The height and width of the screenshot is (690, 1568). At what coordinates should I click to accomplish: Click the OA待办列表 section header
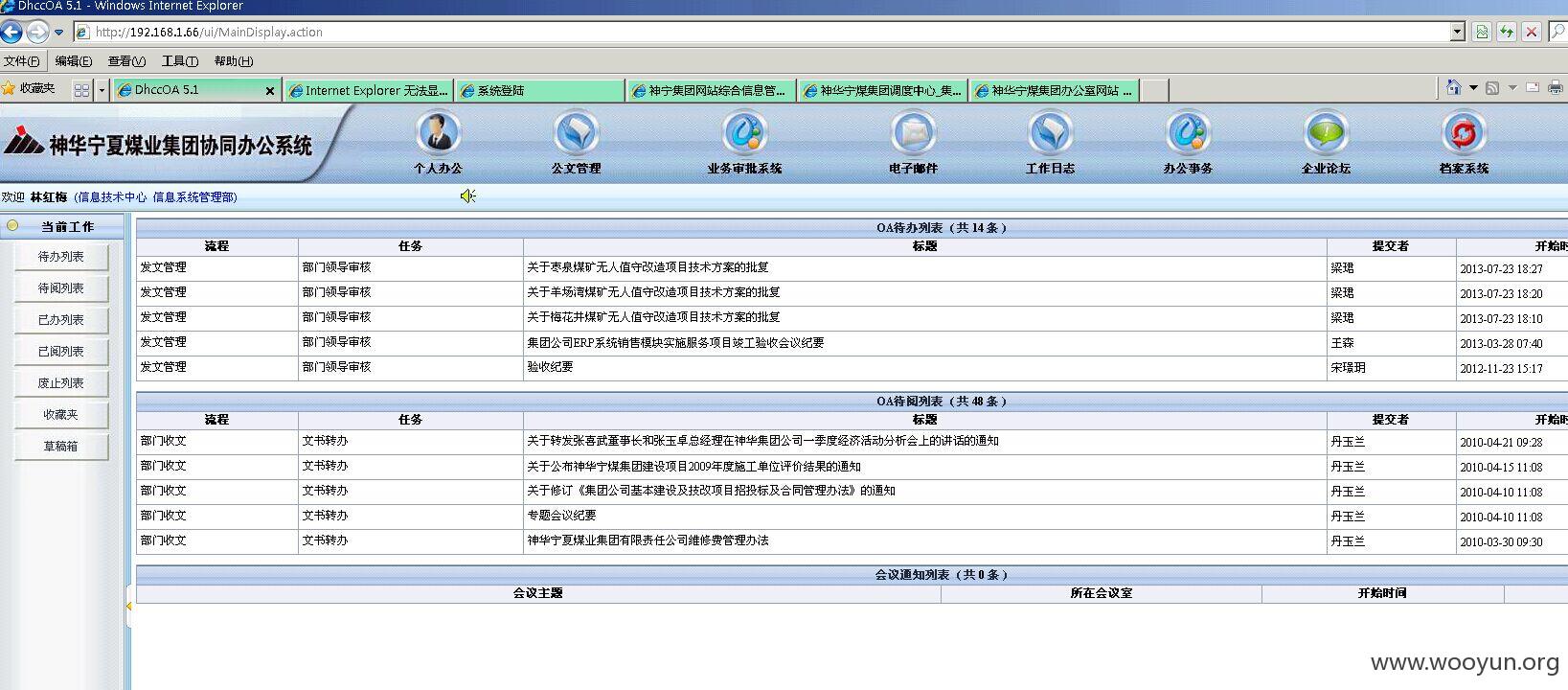pyautogui.click(x=942, y=228)
